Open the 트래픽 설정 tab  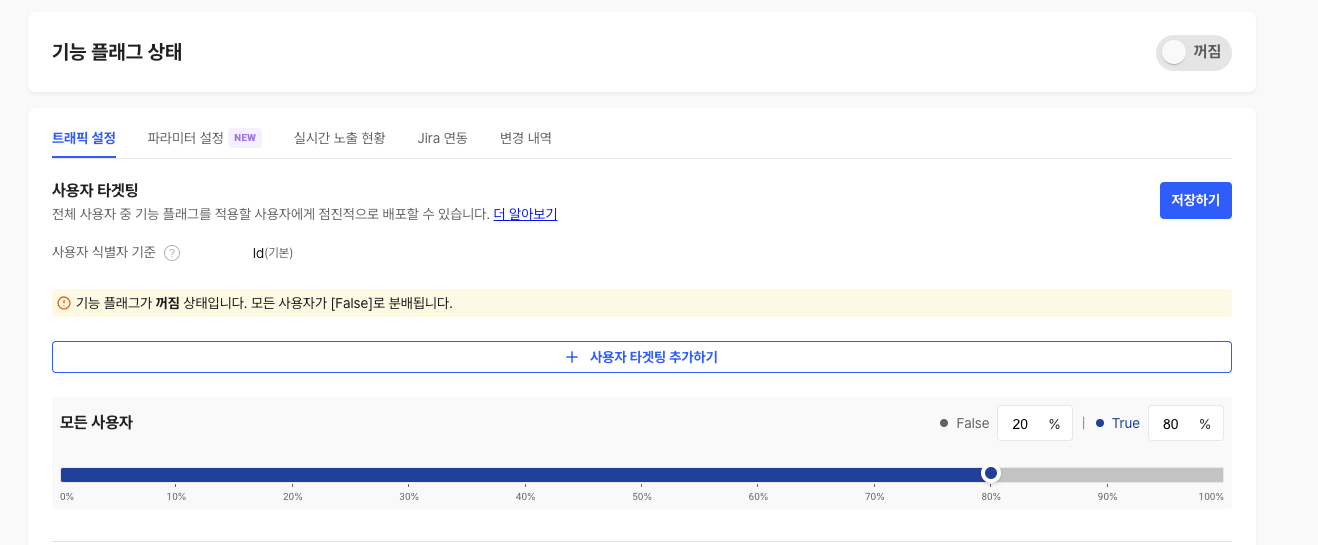pos(84,138)
